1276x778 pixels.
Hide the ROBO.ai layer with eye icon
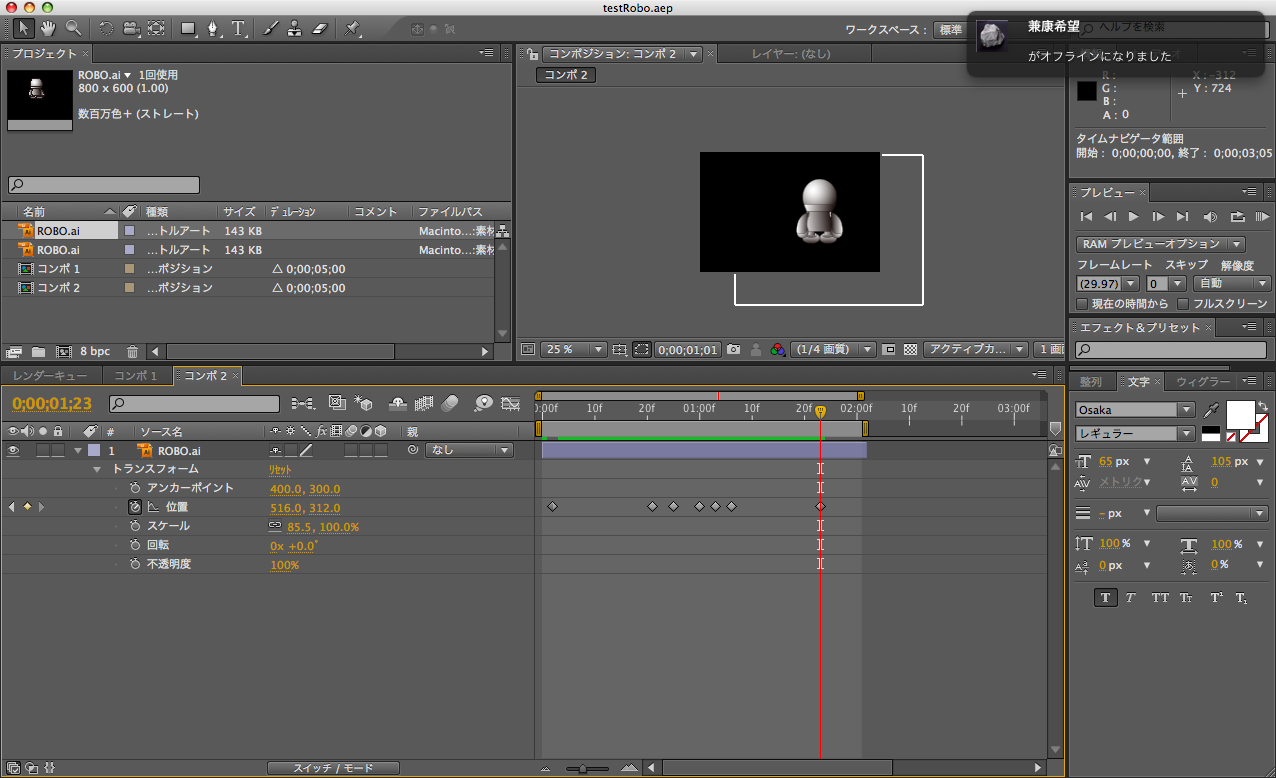(14, 451)
